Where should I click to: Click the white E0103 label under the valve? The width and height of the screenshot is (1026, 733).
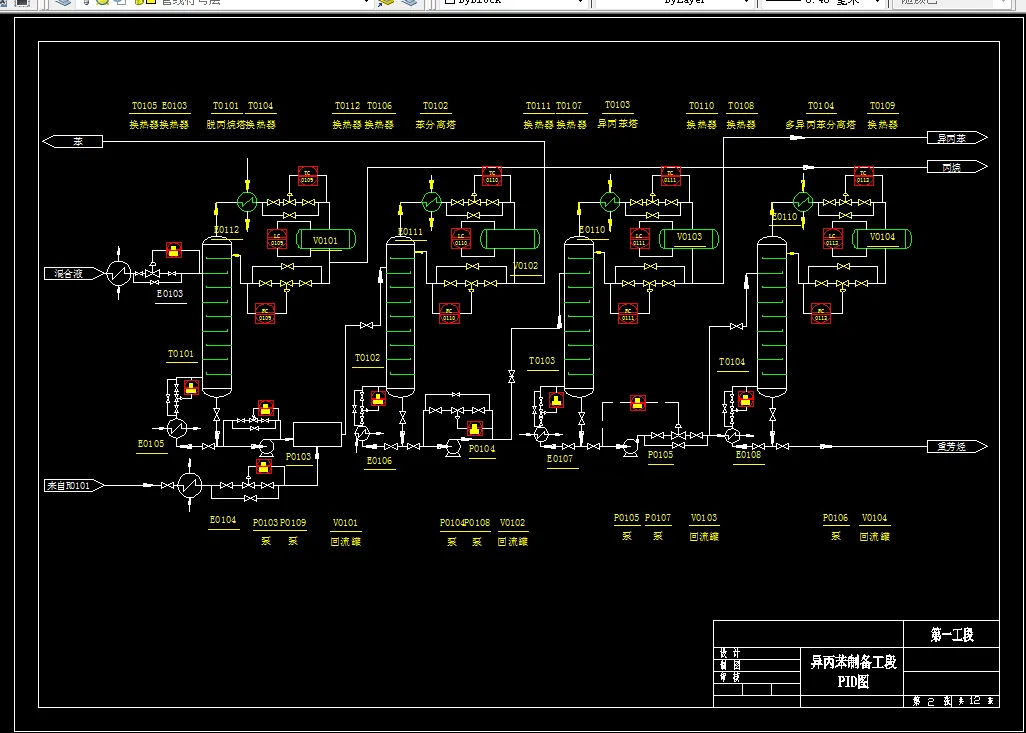[x=169, y=294]
